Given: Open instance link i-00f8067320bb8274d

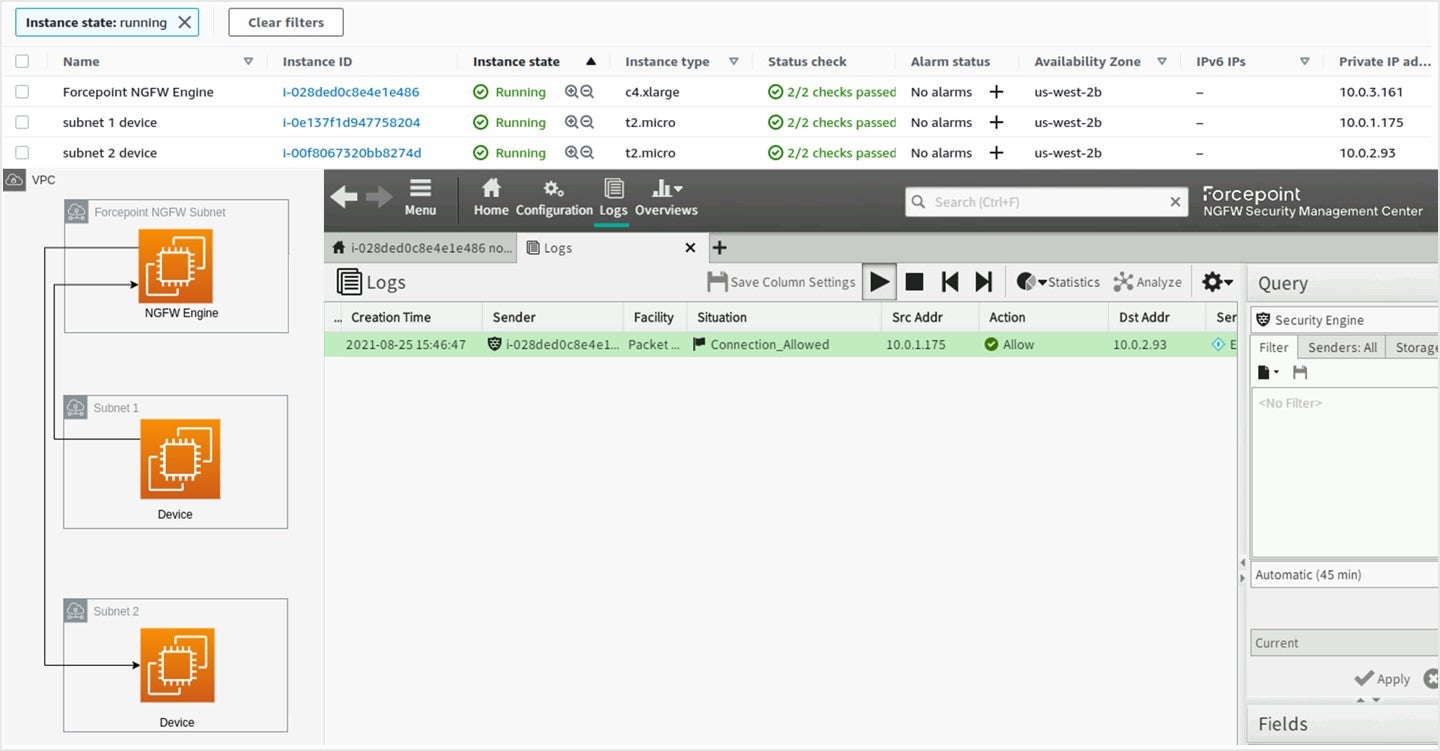Looking at the screenshot, I should coord(352,153).
